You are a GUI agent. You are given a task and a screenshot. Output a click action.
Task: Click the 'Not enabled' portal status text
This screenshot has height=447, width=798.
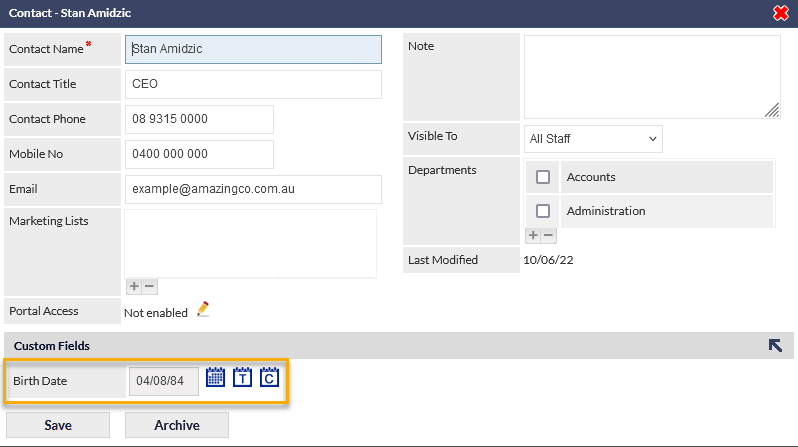156,313
